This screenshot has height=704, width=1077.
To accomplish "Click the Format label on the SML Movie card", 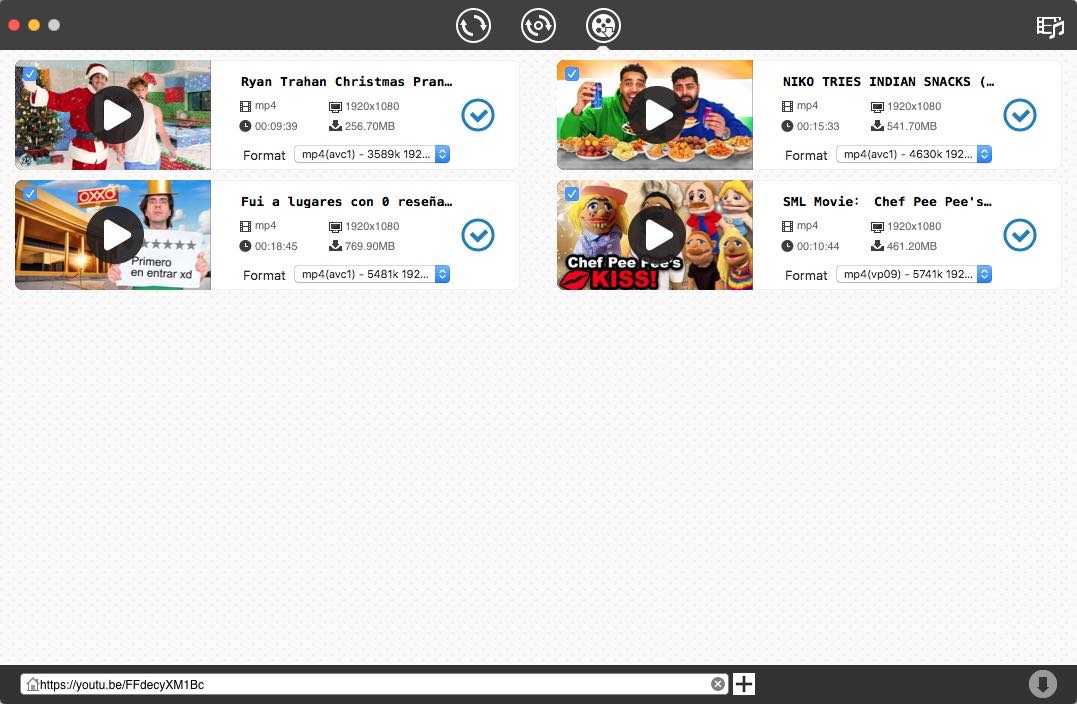I will click(806, 275).
